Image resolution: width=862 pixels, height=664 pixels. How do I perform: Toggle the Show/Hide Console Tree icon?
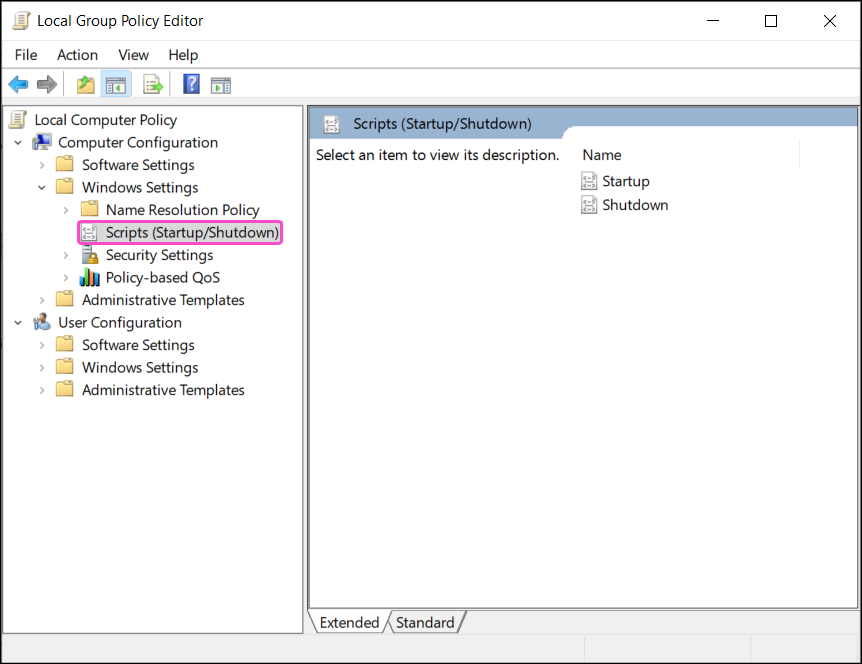115,84
